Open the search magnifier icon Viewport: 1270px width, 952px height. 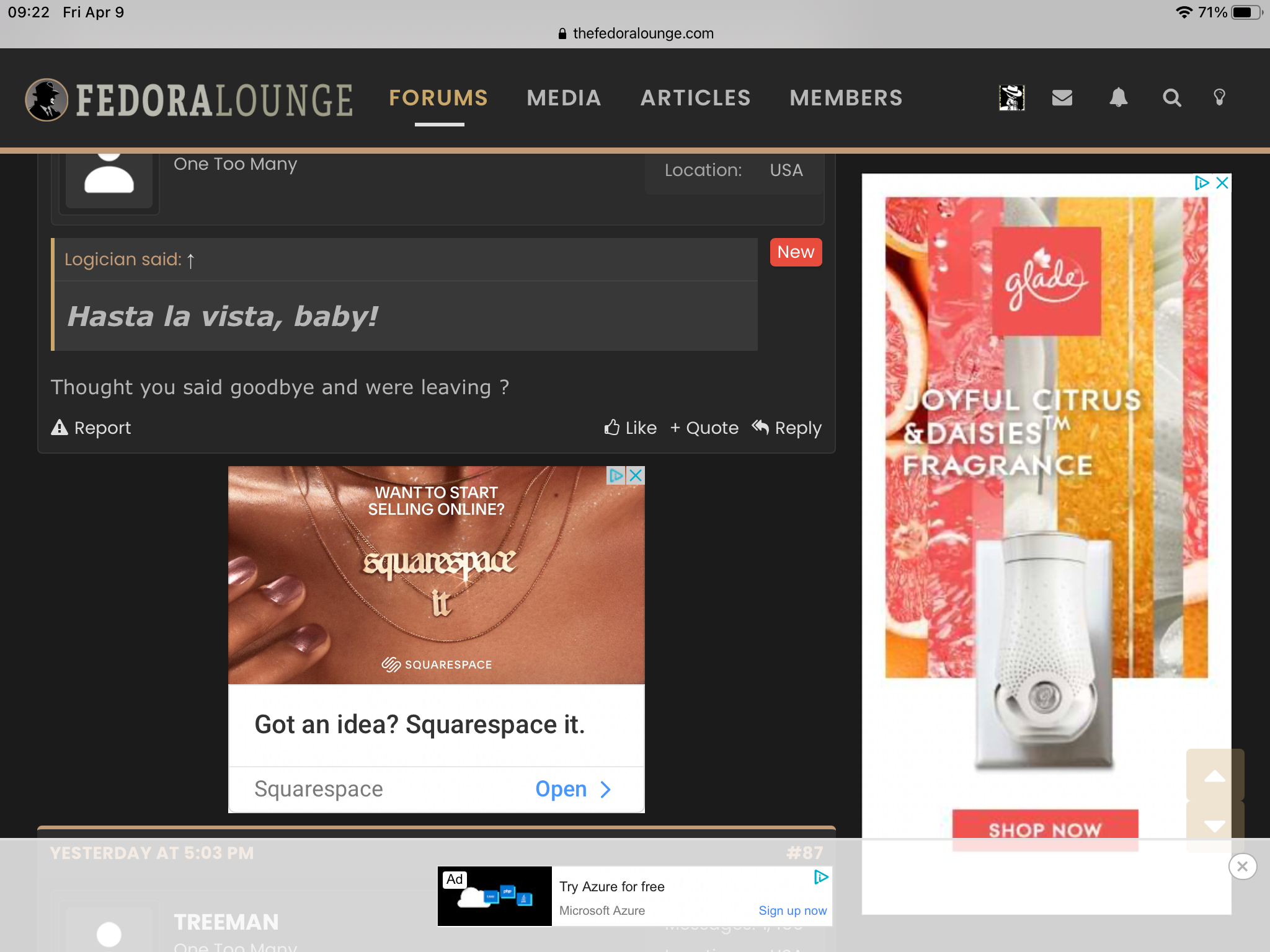[1171, 98]
